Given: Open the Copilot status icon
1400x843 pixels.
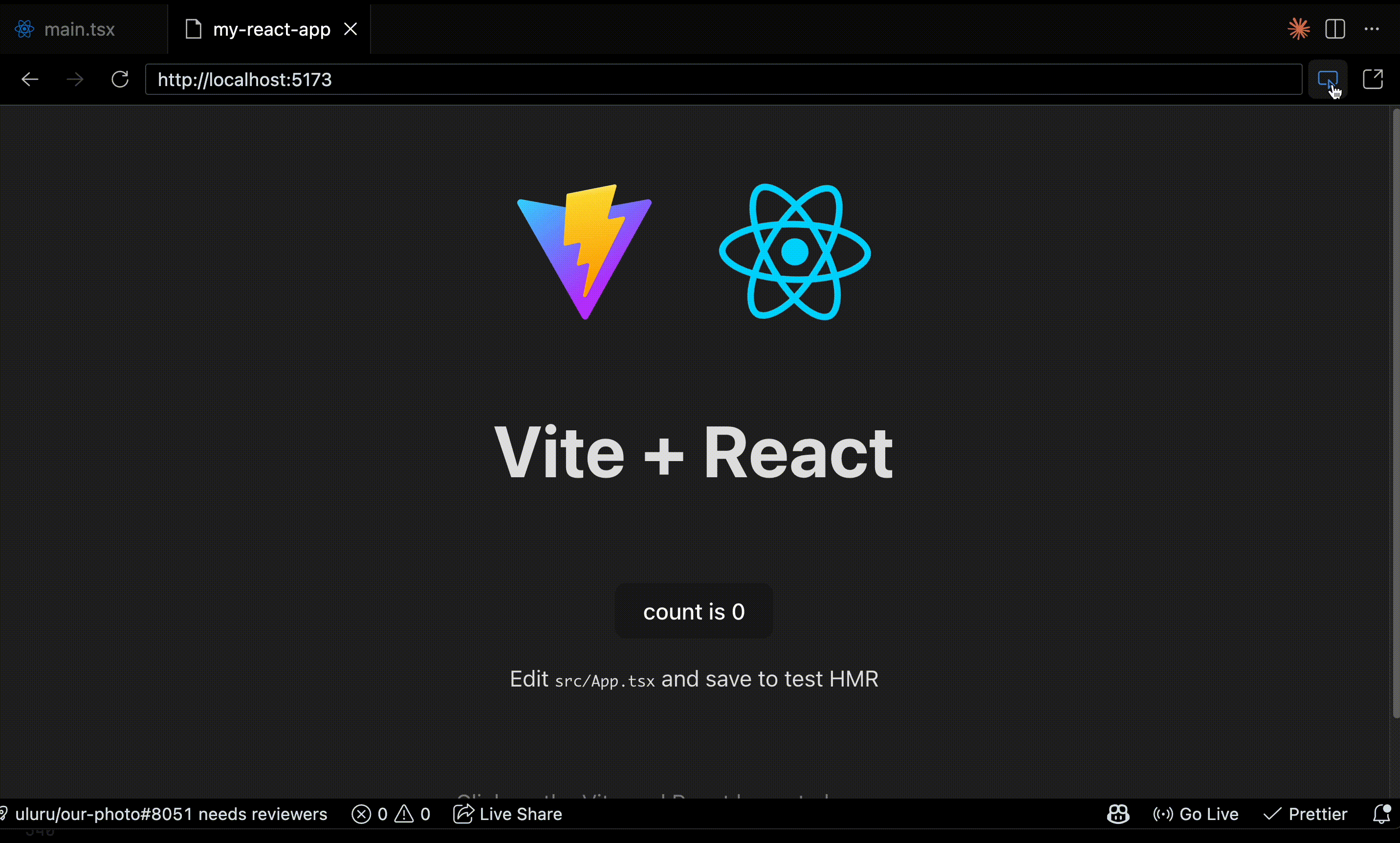Looking at the screenshot, I should pos(1118,814).
